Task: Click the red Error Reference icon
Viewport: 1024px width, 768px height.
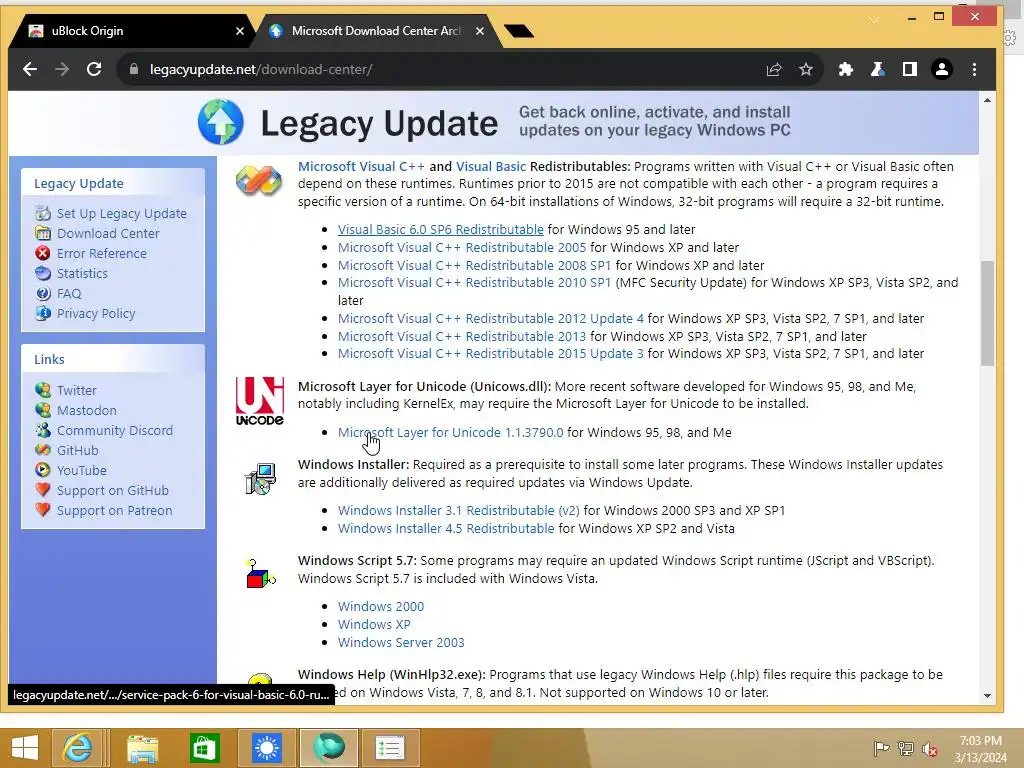Action: (43, 253)
